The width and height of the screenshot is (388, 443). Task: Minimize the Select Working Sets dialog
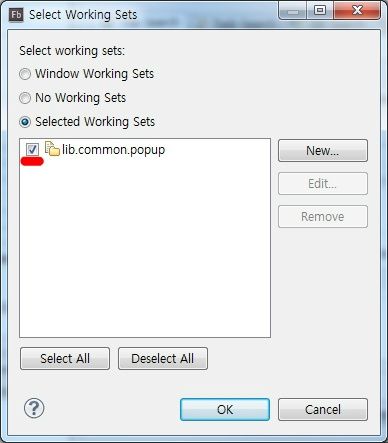click(292, 12)
